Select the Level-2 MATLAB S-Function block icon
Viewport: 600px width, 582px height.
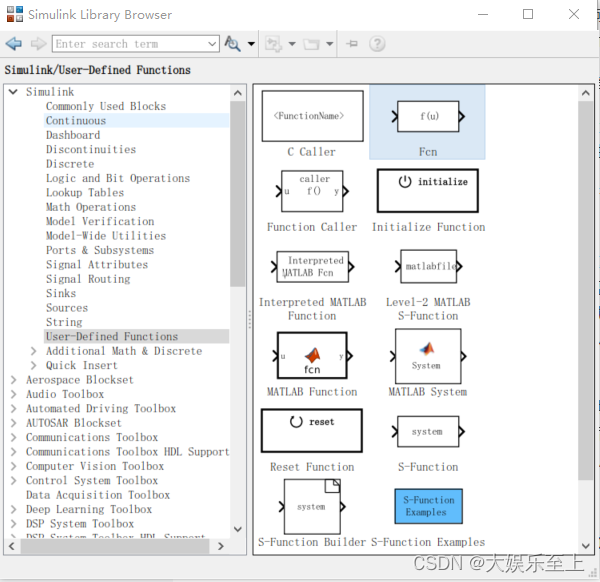pos(428,266)
